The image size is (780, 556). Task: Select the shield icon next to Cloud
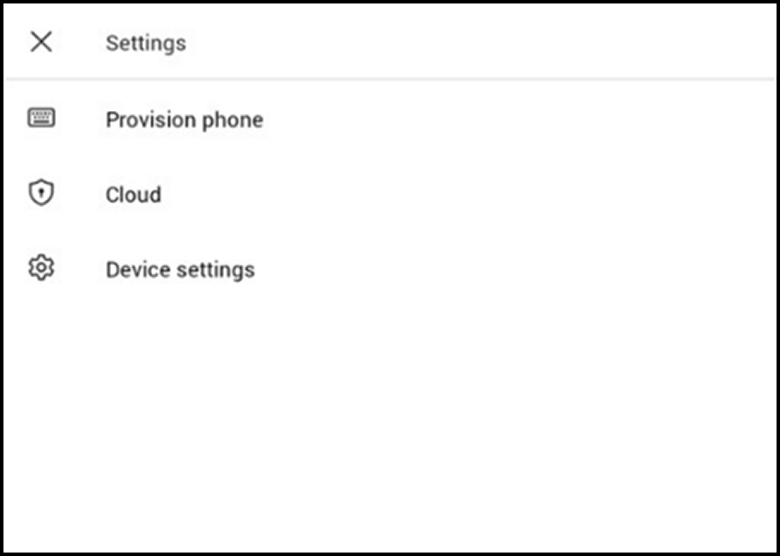[41, 194]
